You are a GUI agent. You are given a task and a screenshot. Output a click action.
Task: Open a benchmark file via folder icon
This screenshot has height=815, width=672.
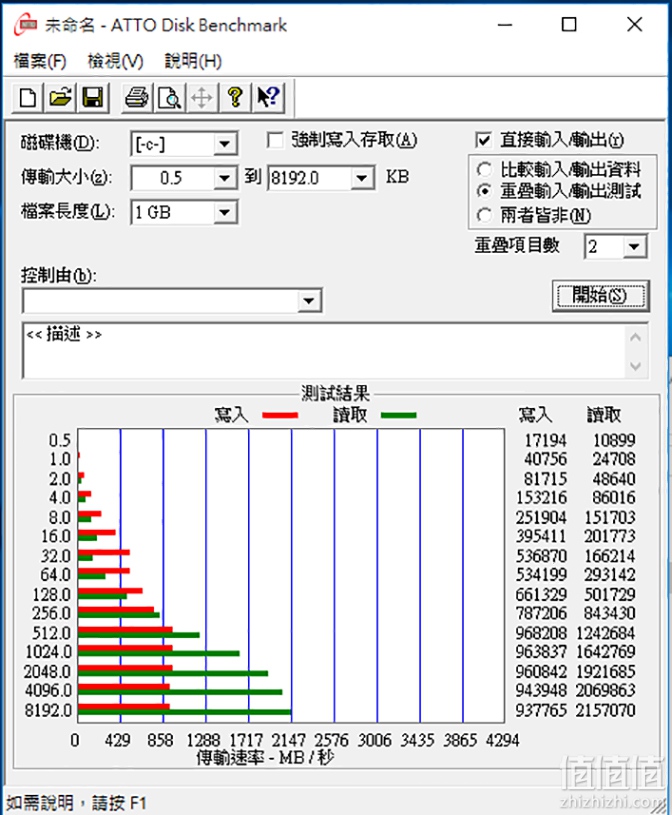tap(60, 97)
